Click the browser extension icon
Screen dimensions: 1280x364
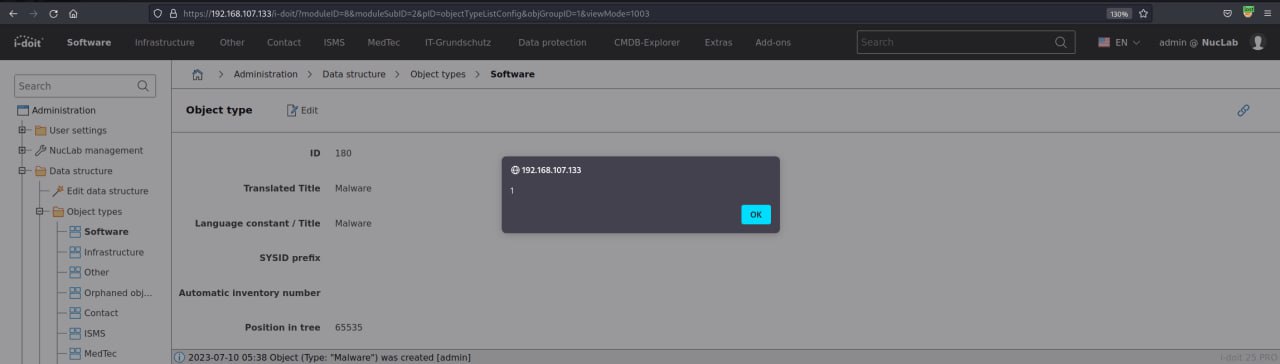1248,13
